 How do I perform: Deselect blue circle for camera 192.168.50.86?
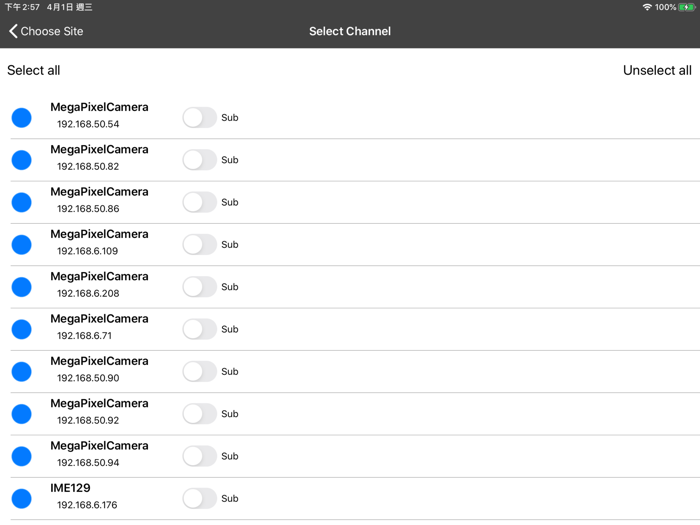(21, 202)
